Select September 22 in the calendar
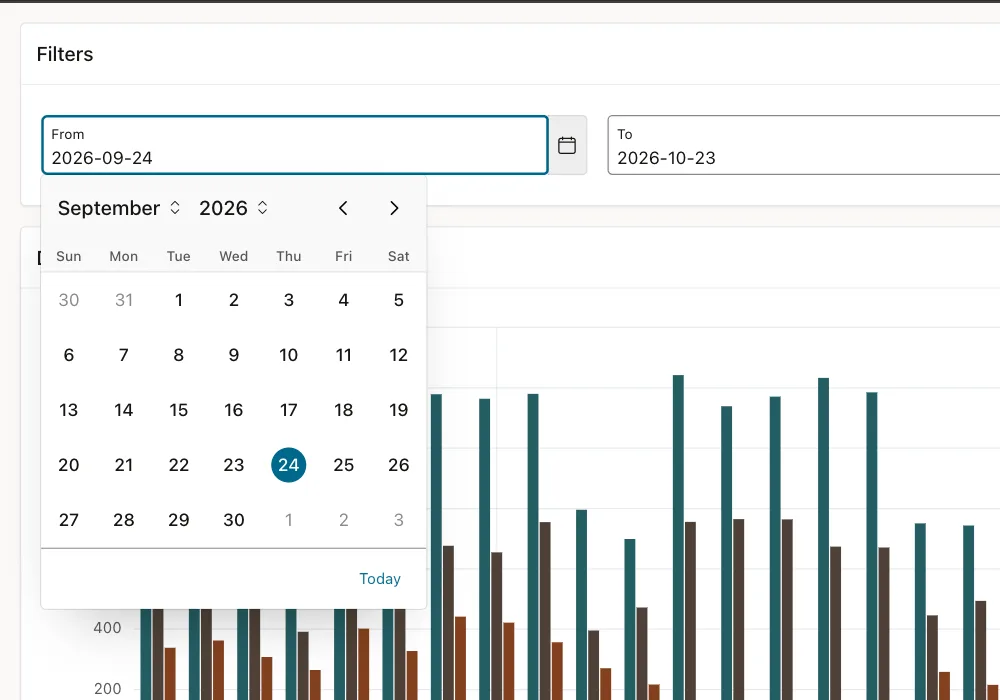The image size is (1000, 700). coord(179,465)
